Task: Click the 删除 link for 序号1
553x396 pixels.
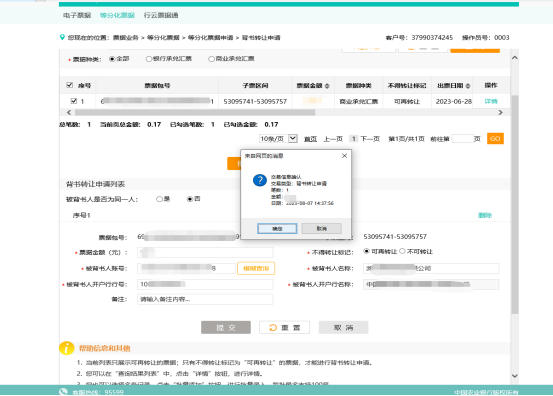Action: (x=485, y=215)
